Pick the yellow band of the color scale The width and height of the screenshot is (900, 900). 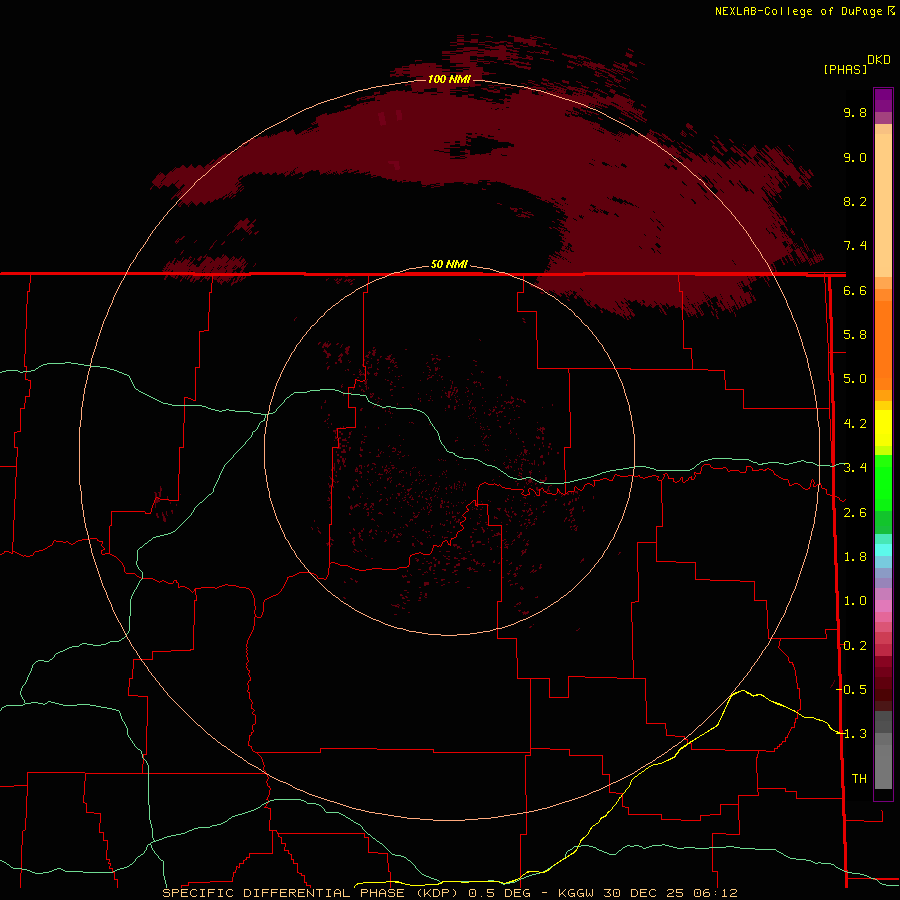pos(883,428)
